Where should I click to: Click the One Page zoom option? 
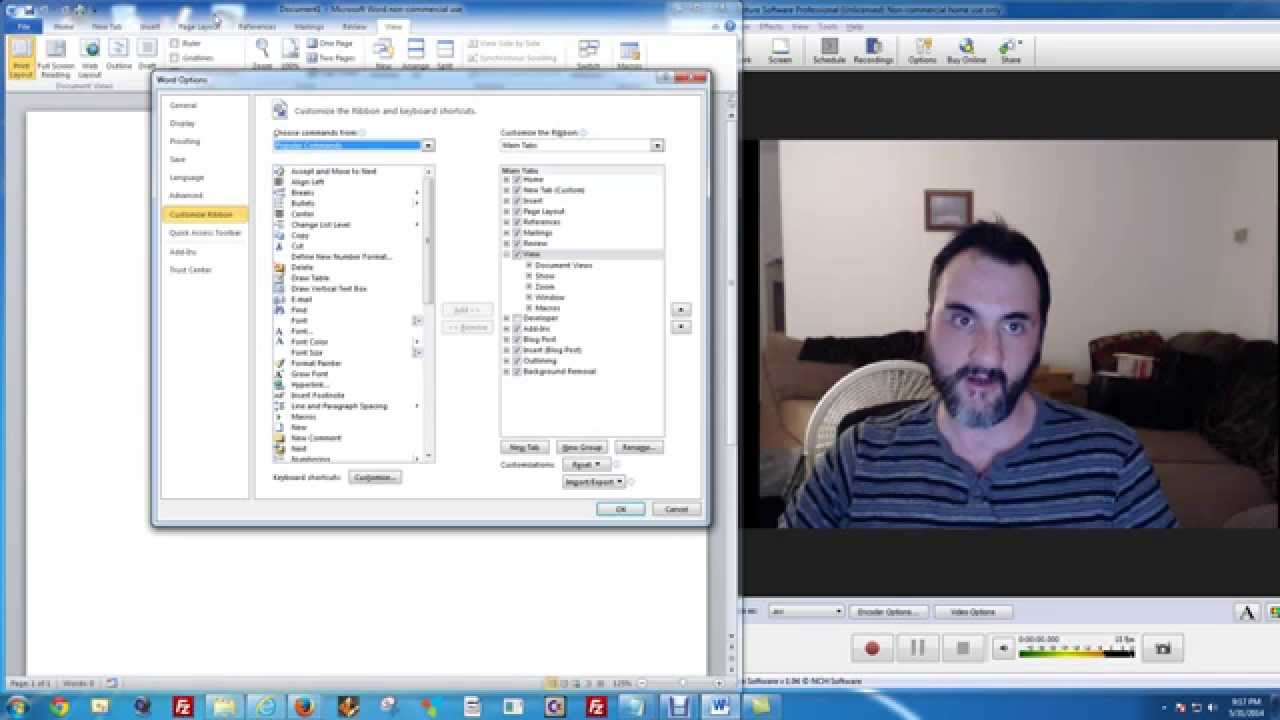332,44
